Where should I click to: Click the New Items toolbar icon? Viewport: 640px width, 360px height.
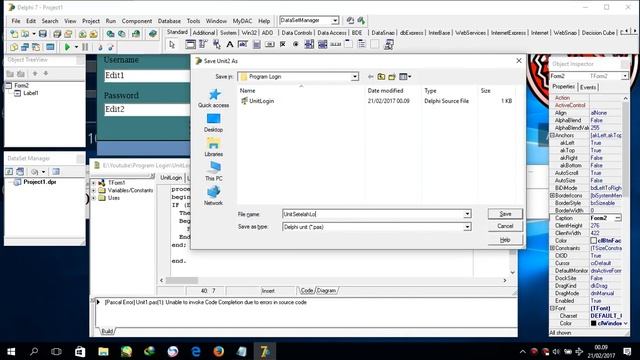(14, 34)
